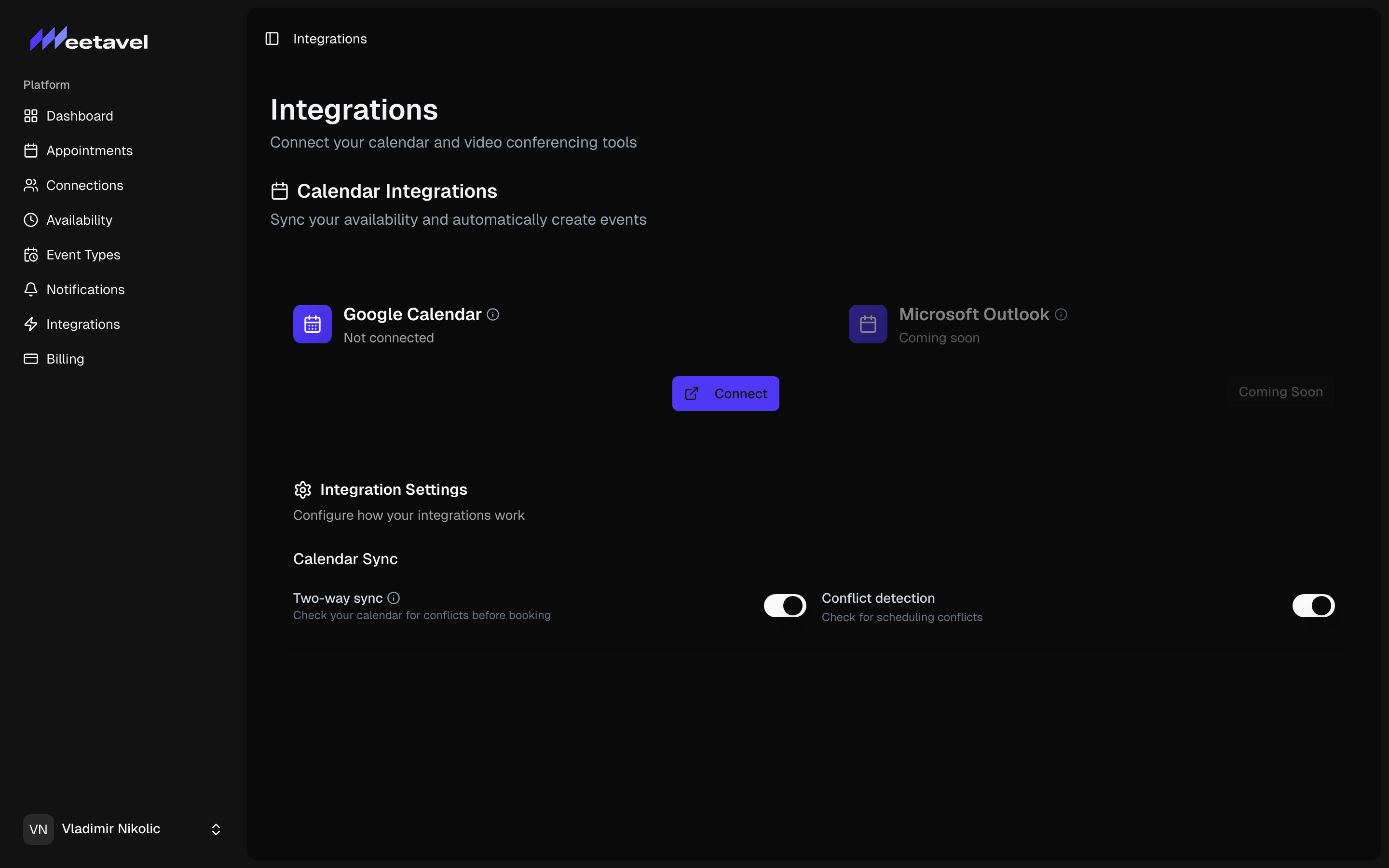Image resolution: width=1389 pixels, height=868 pixels.
Task: Open the Google Calendar info tooltip icon
Action: tap(492, 314)
